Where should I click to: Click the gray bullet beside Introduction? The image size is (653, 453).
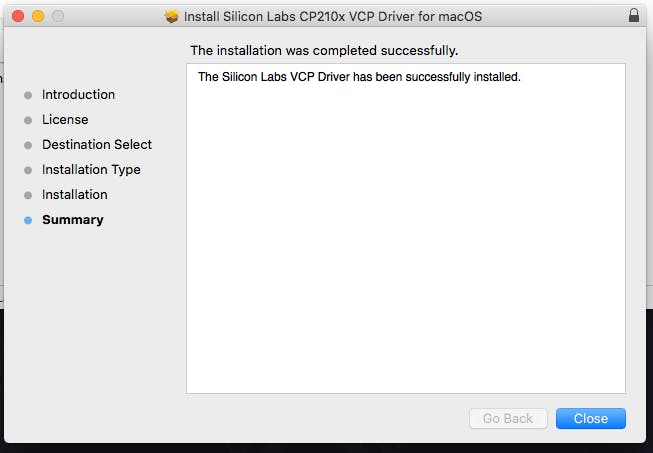click(28, 96)
